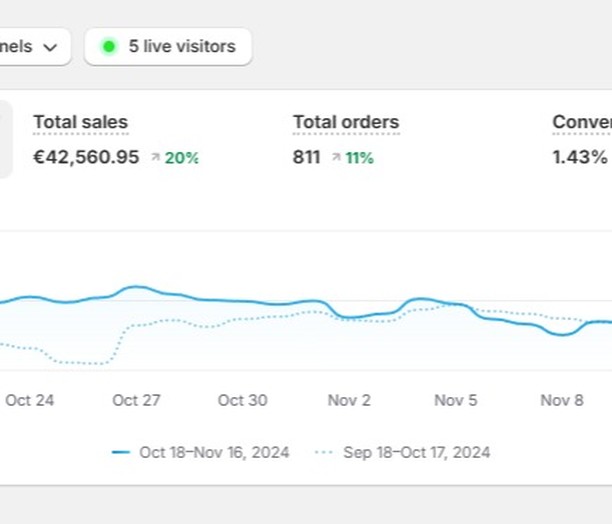Screen dimensions: 612x524
Task: Click the Nov 5 date on chart axis
Action: pyautogui.click(x=455, y=400)
